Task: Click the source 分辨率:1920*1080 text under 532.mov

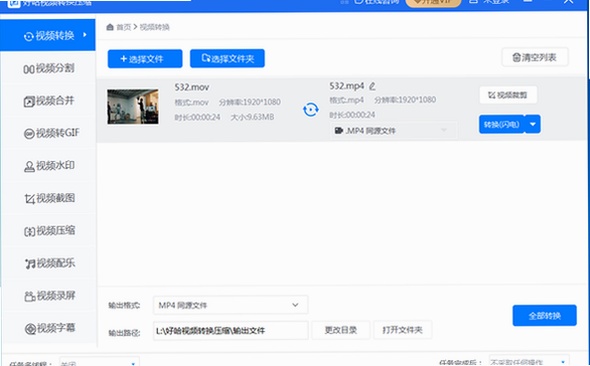Action: click(250, 102)
